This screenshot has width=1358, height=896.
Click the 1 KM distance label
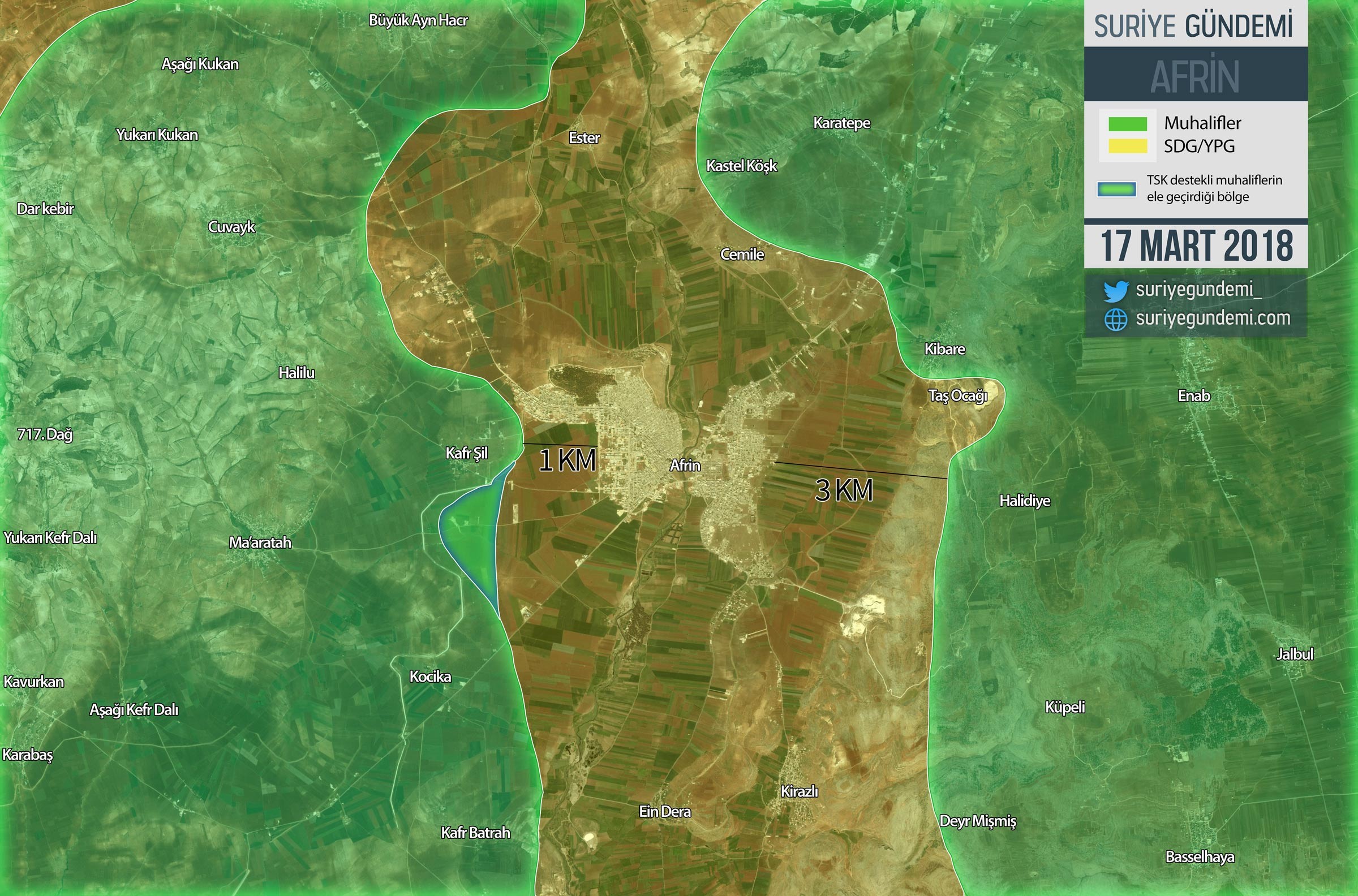coord(567,460)
